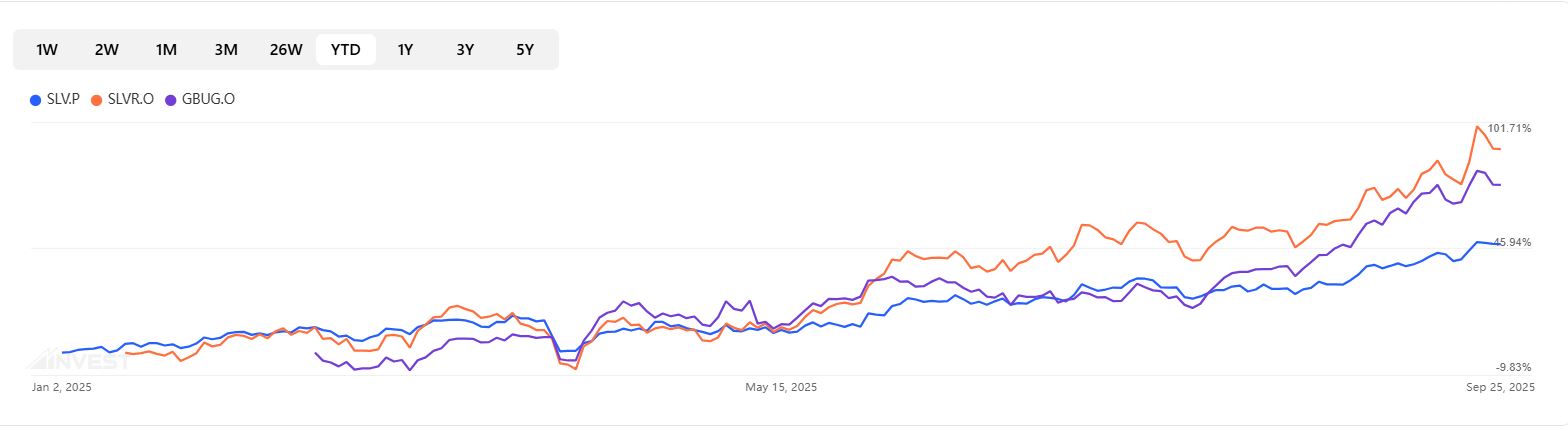1568x430 pixels.
Task: Click the 101.71% end value label
Action: tap(1509, 128)
